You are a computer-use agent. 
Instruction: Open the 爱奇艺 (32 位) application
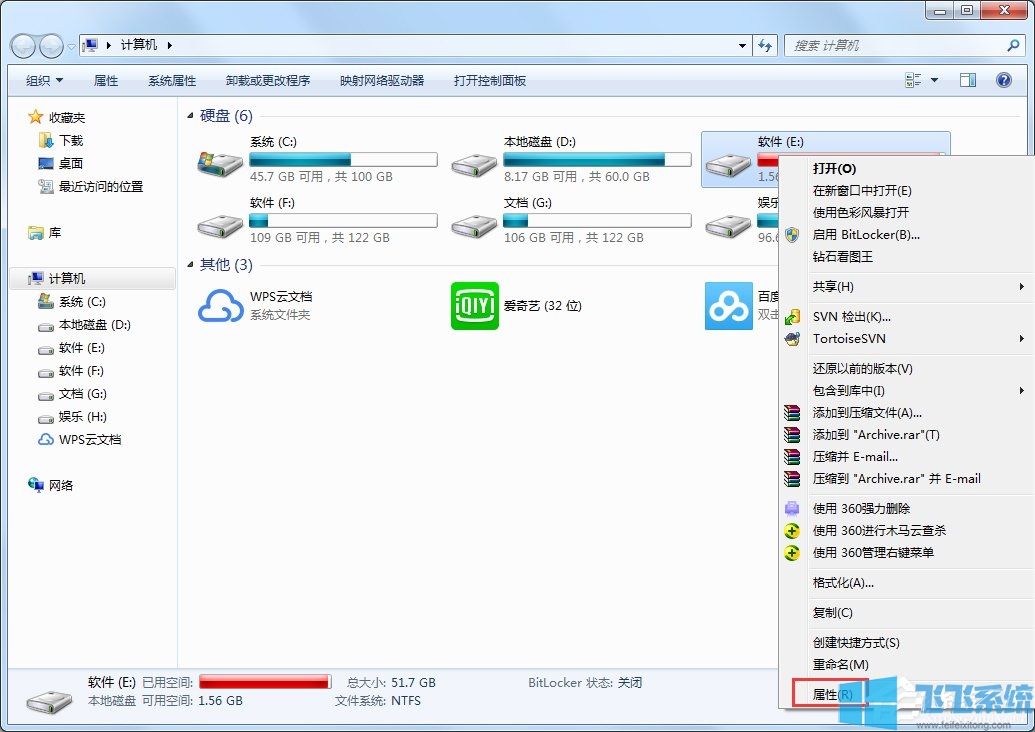tap(474, 305)
